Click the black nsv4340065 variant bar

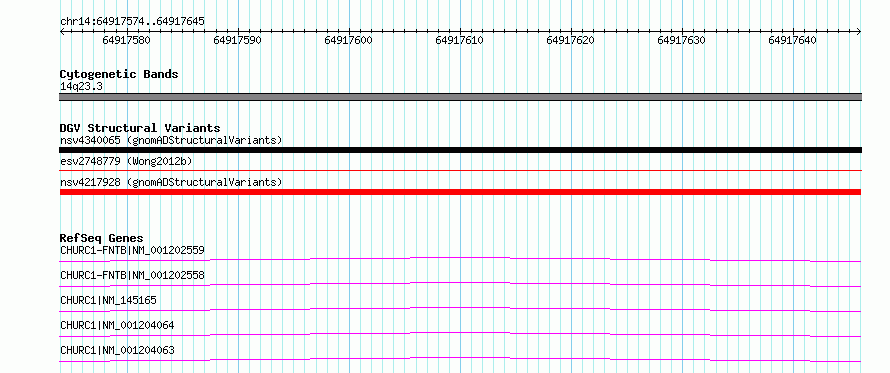[x=460, y=150]
